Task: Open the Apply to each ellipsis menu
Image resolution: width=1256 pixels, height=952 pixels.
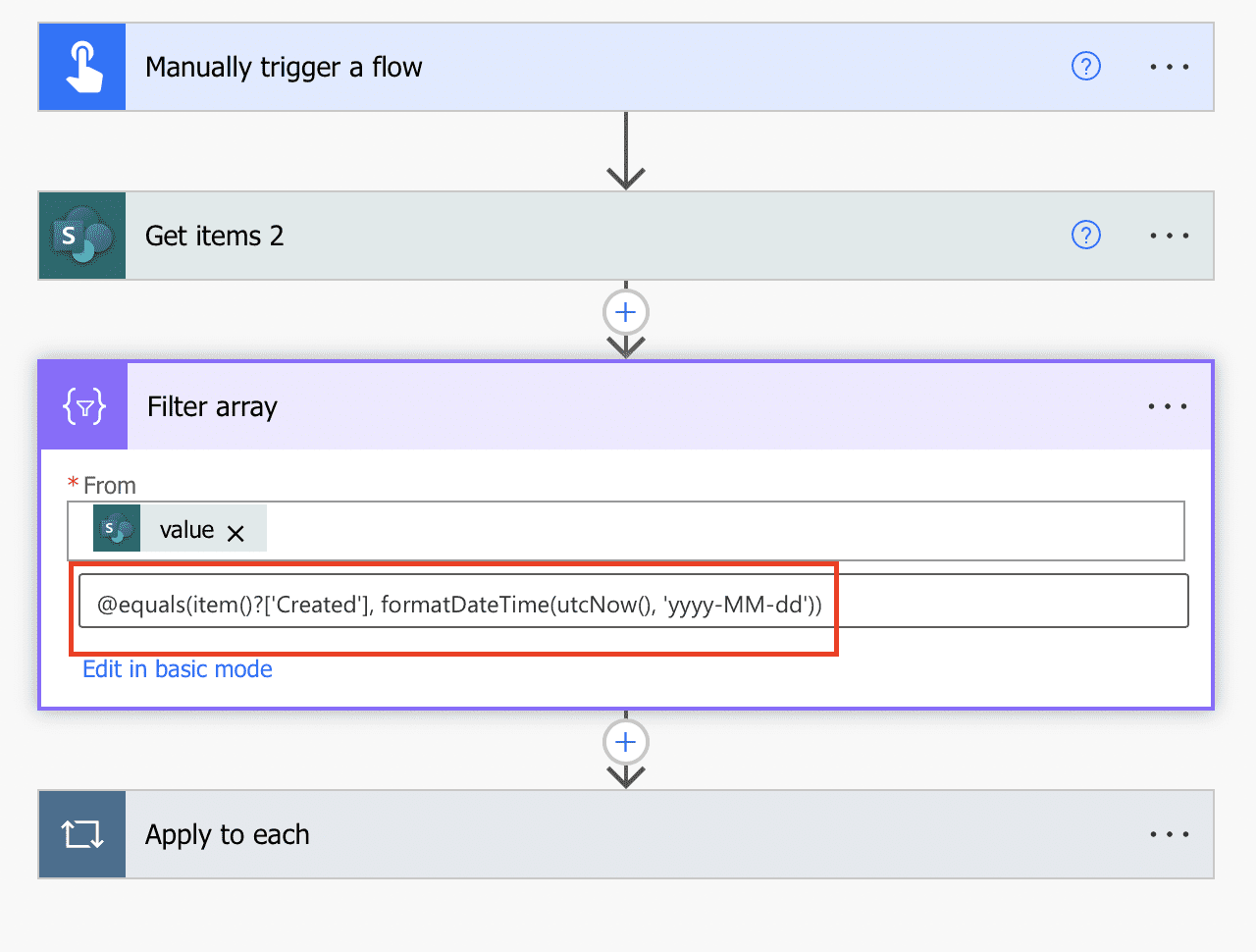Action: [1170, 834]
